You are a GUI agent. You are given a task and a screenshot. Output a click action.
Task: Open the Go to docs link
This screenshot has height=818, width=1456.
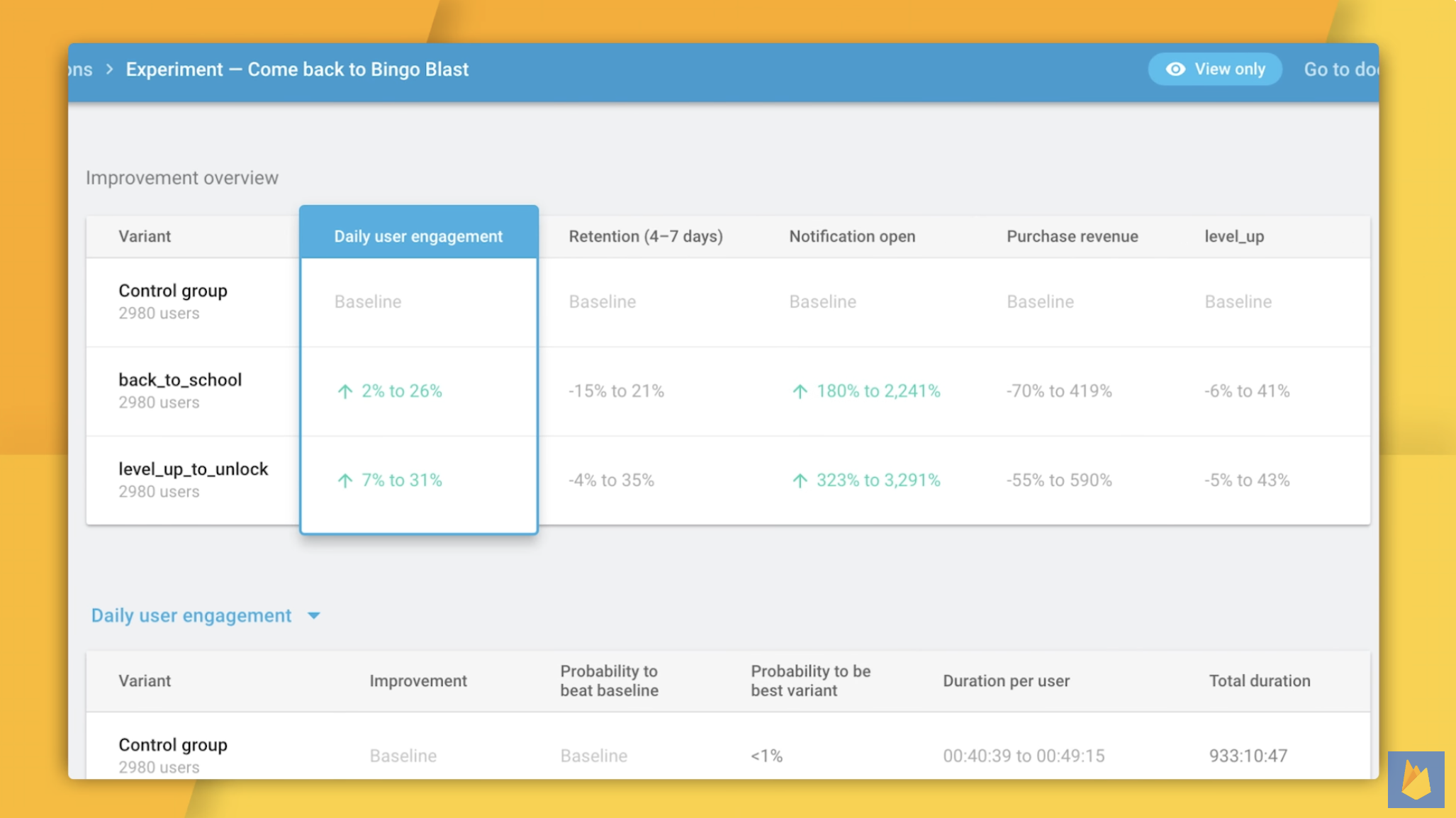pyautogui.click(x=1341, y=69)
